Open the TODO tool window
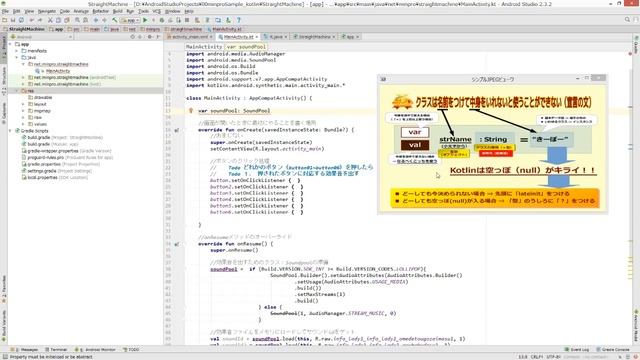The width and height of the screenshot is (640, 360). click(x=131, y=350)
